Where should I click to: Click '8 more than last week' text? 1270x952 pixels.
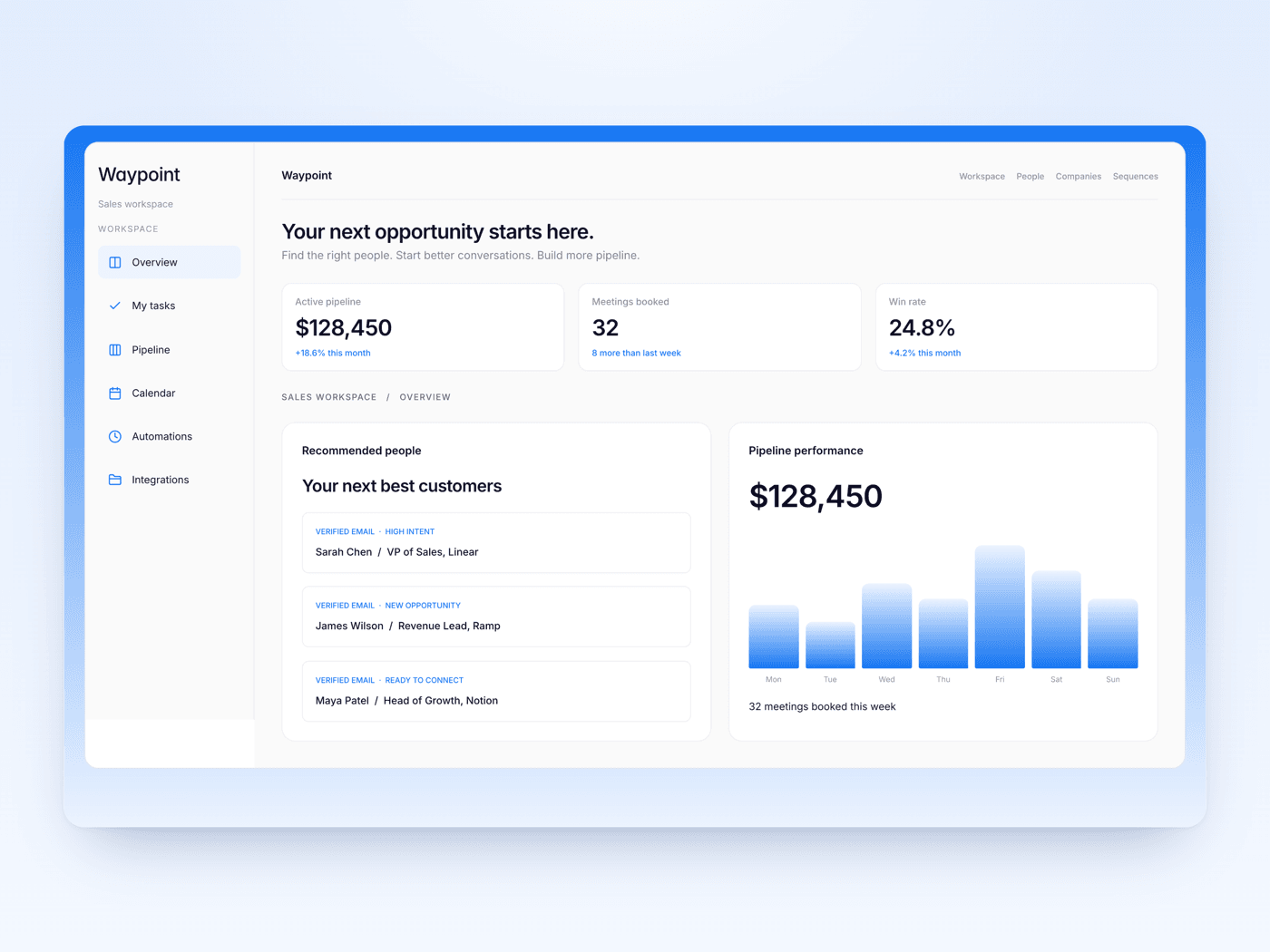(636, 354)
